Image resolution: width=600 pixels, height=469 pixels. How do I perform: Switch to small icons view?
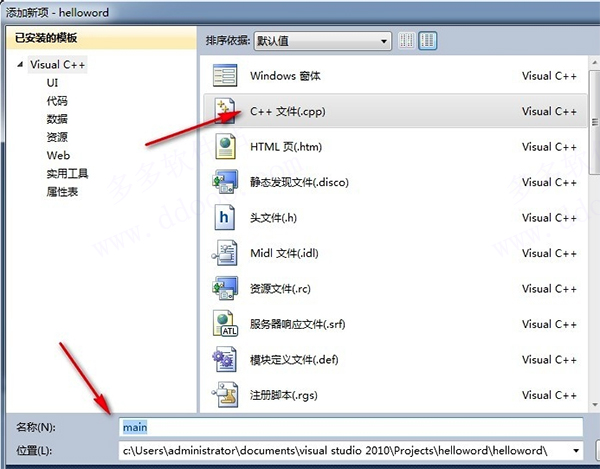tap(406, 41)
